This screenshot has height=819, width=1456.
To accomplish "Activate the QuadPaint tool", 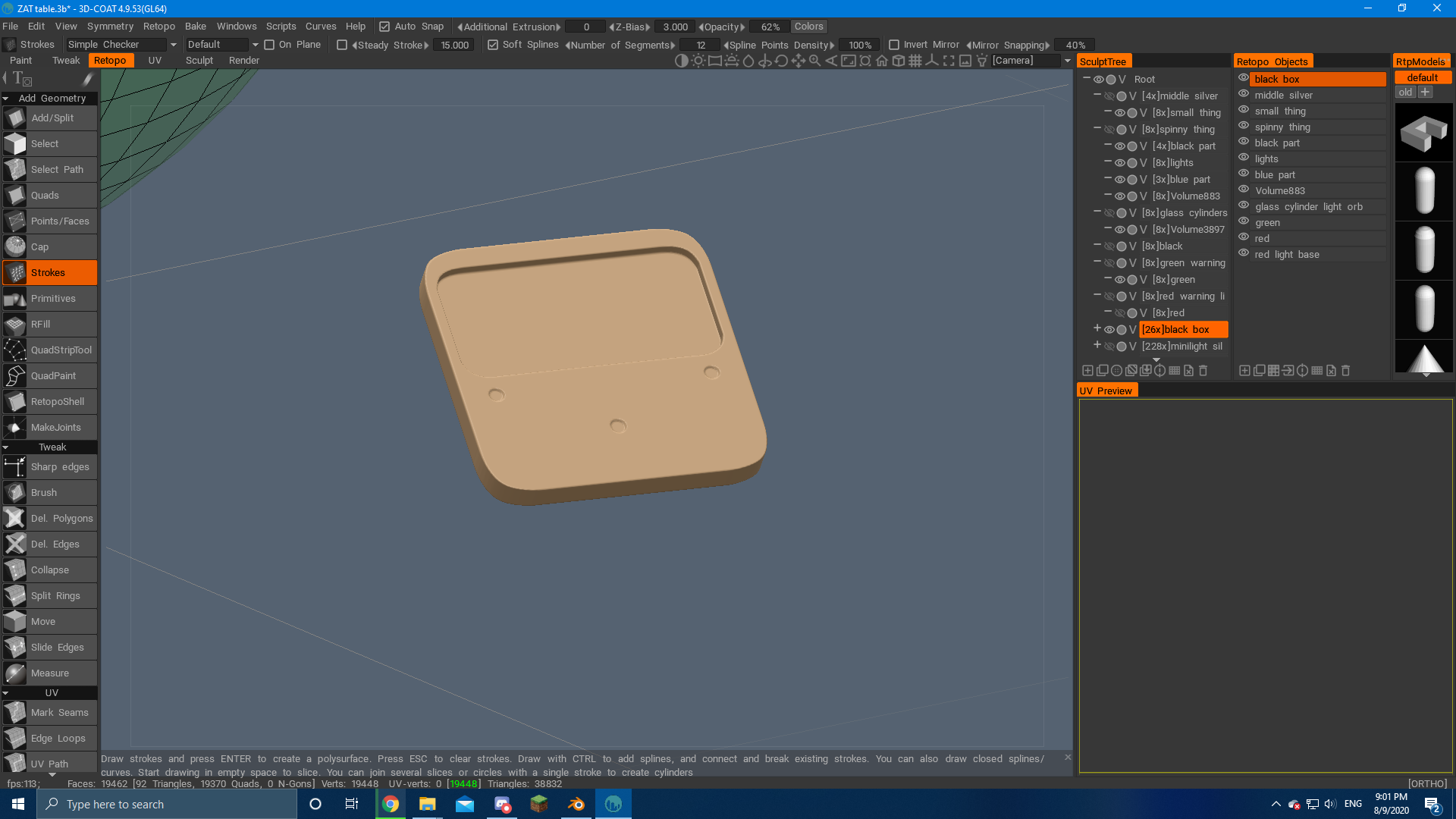I will point(52,376).
